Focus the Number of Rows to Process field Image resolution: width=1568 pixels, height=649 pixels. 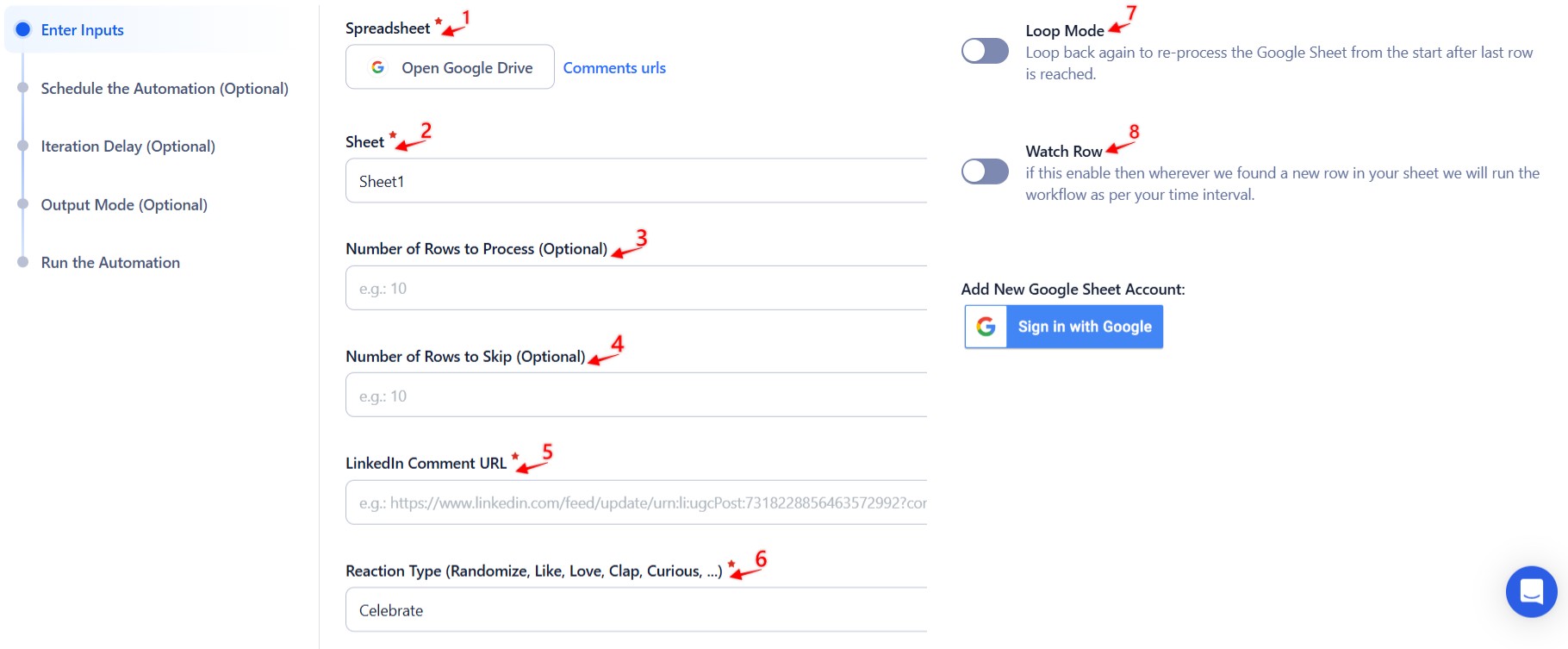636,288
